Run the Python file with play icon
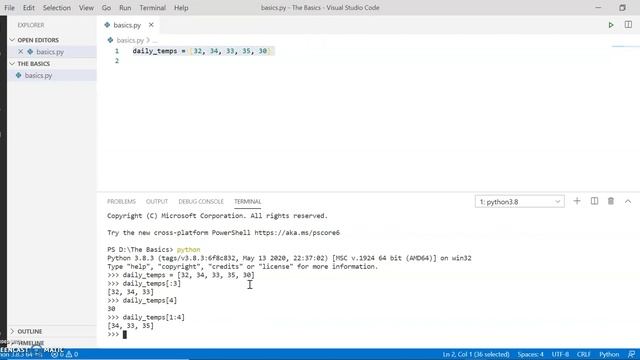640x360 pixels. coord(611,25)
